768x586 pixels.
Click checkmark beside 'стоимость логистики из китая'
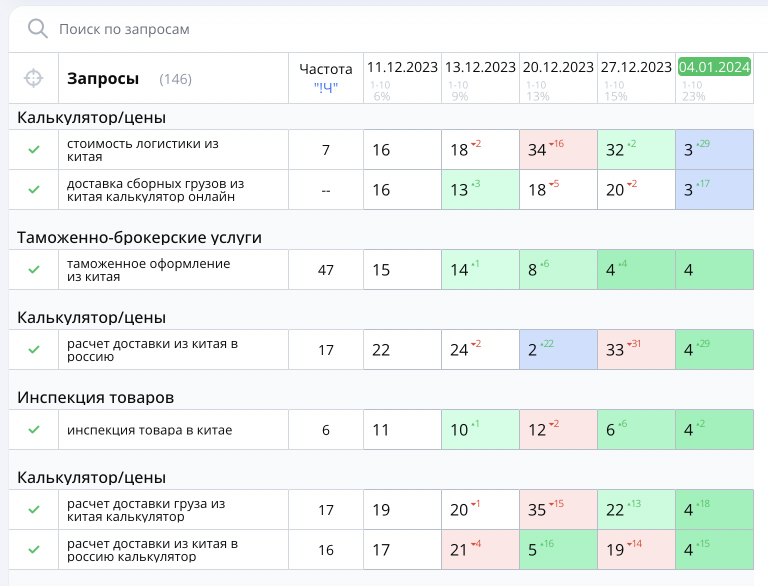[x=34, y=150]
